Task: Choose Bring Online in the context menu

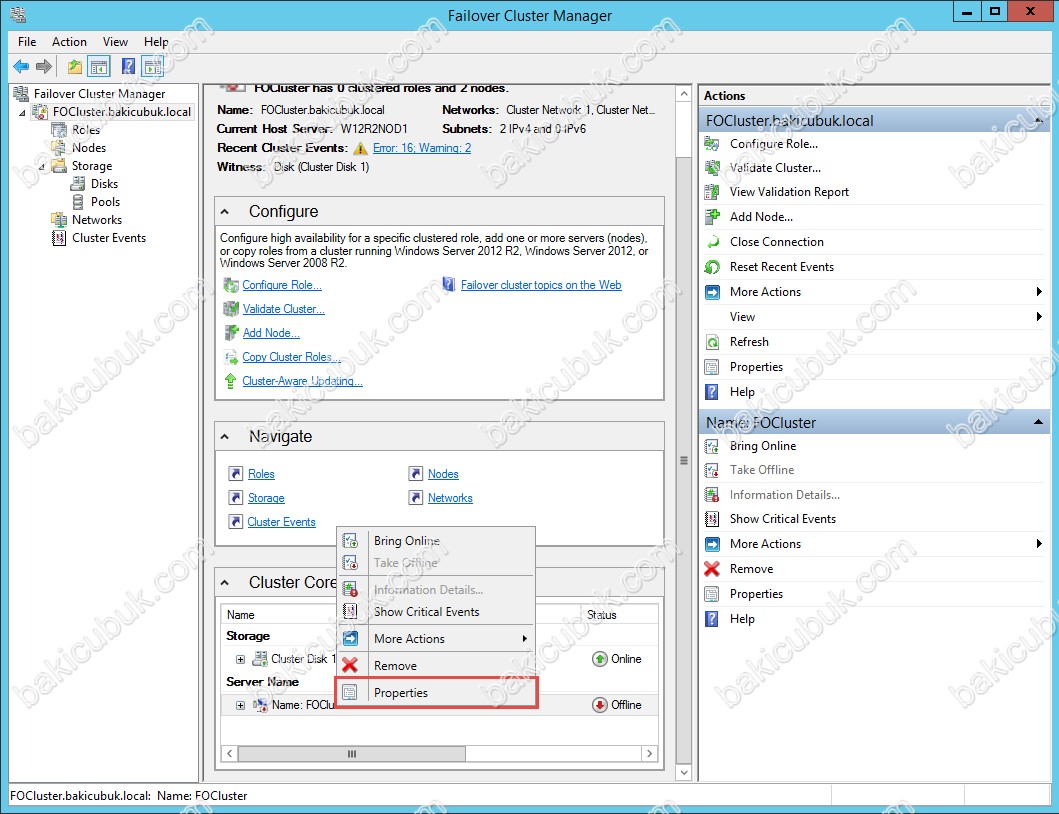Action: 436,541
